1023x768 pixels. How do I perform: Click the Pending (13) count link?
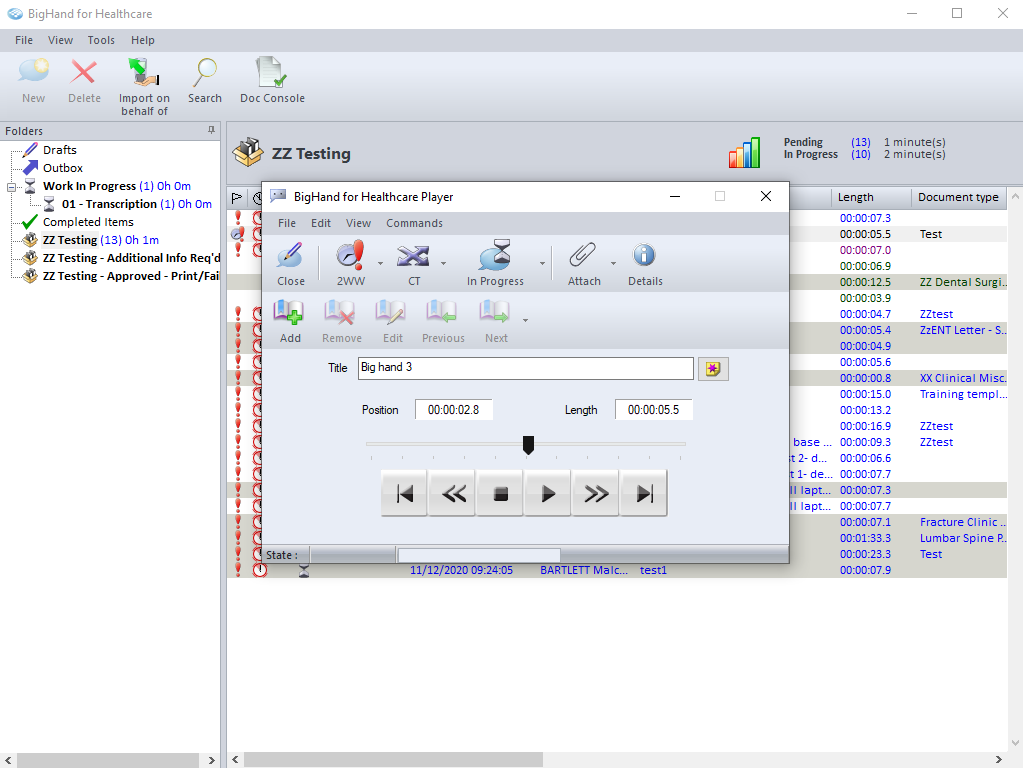[861, 142]
